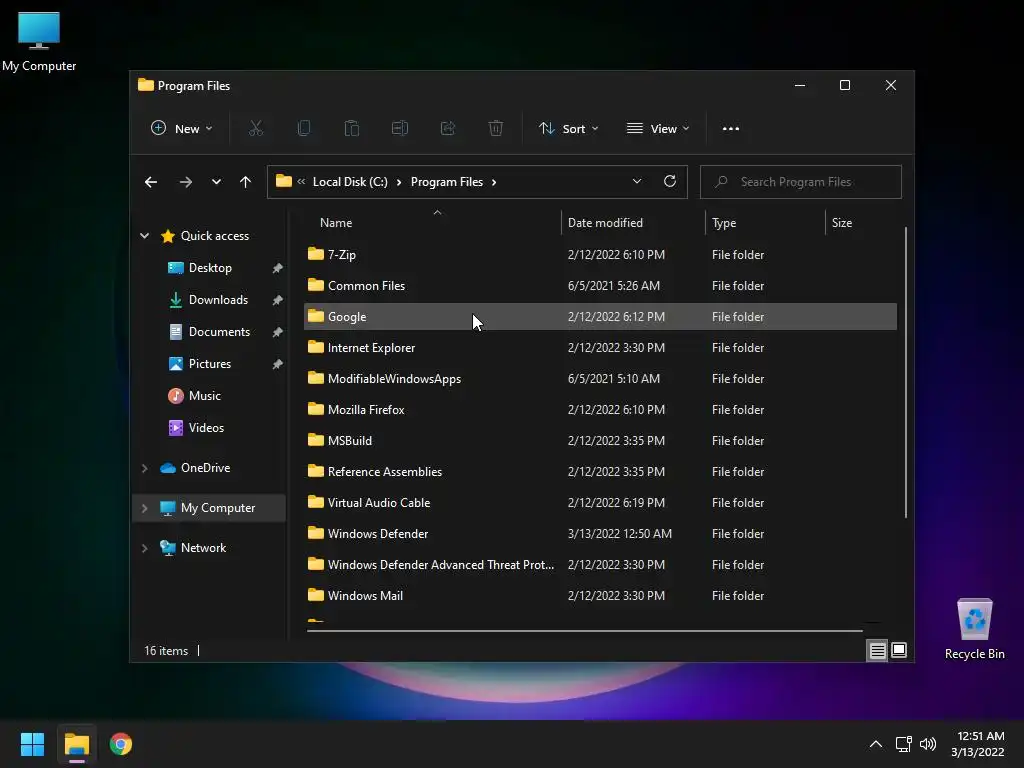The image size is (1024, 768).
Task: Sort by the Name column header
Action: 431,223
